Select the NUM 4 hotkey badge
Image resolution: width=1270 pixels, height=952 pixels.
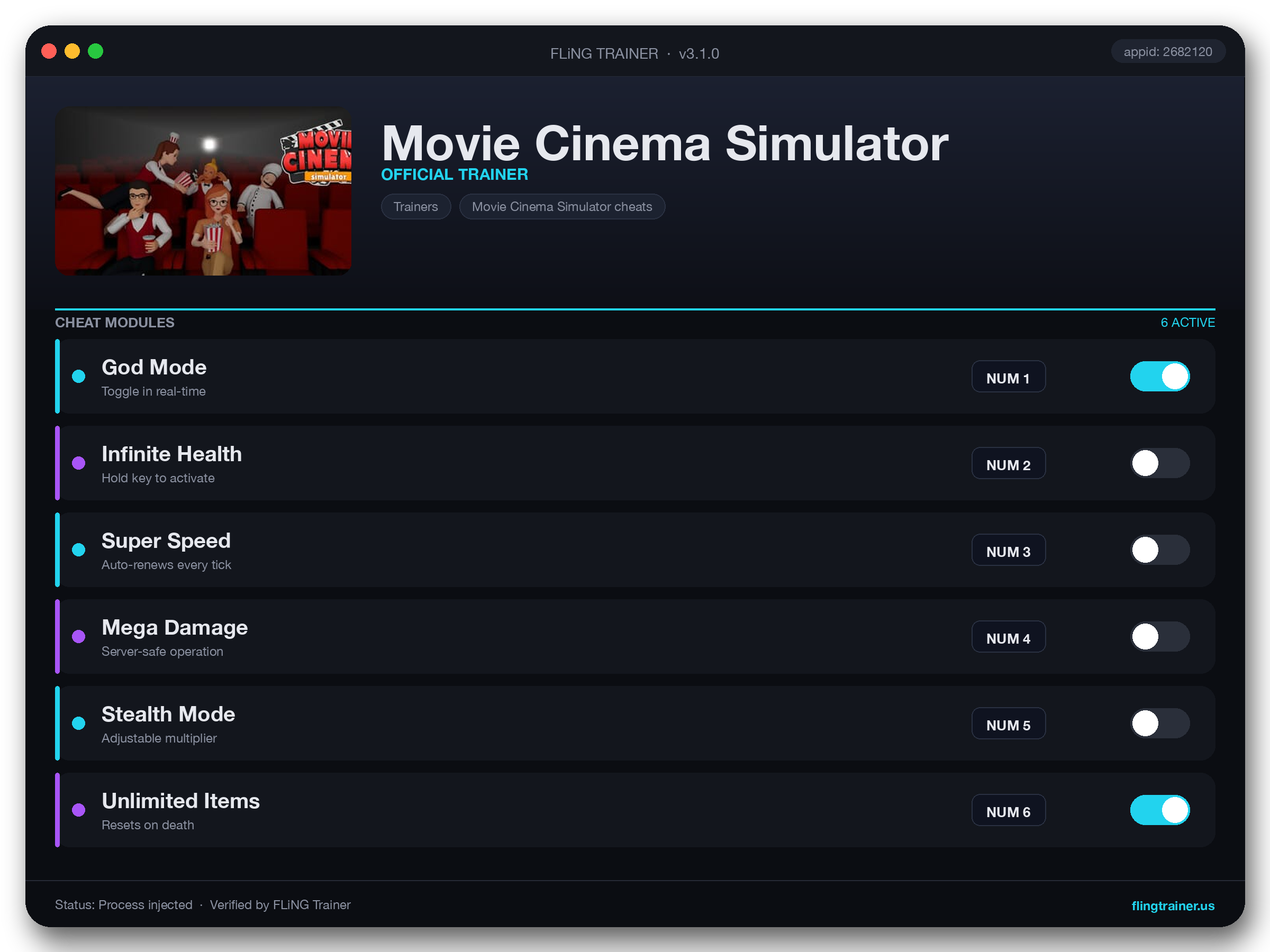click(1008, 636)
